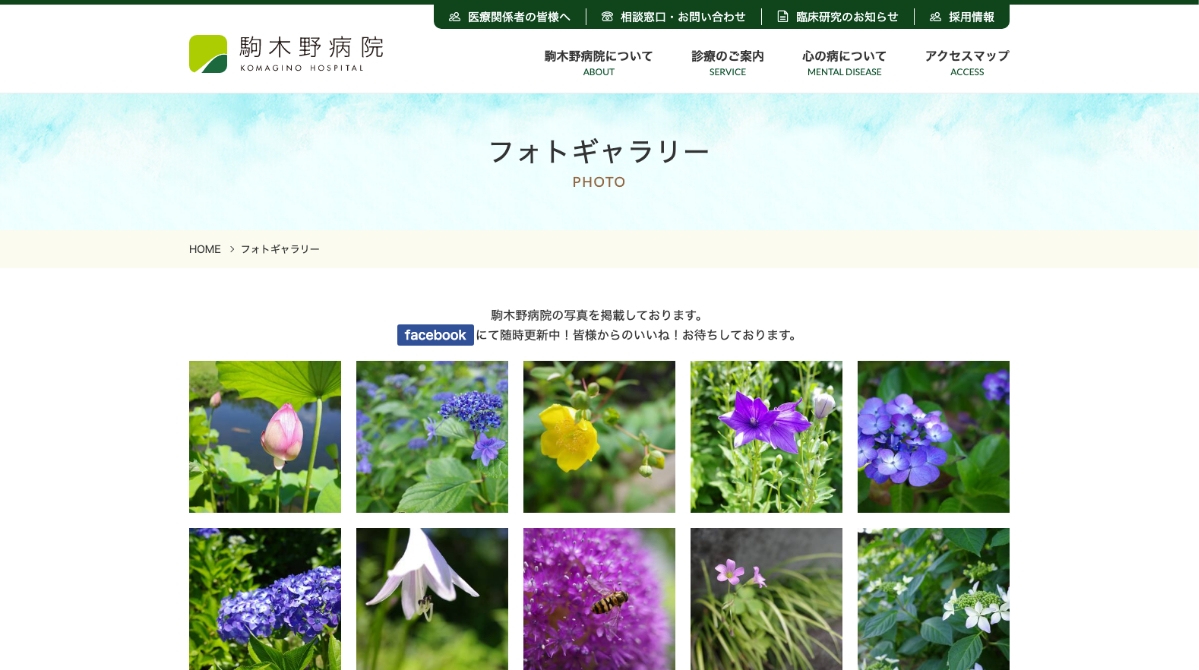Open 駒木野病院について ABOUT menu
This screenshot has width=1199, height=670.
tap(598, 62)
